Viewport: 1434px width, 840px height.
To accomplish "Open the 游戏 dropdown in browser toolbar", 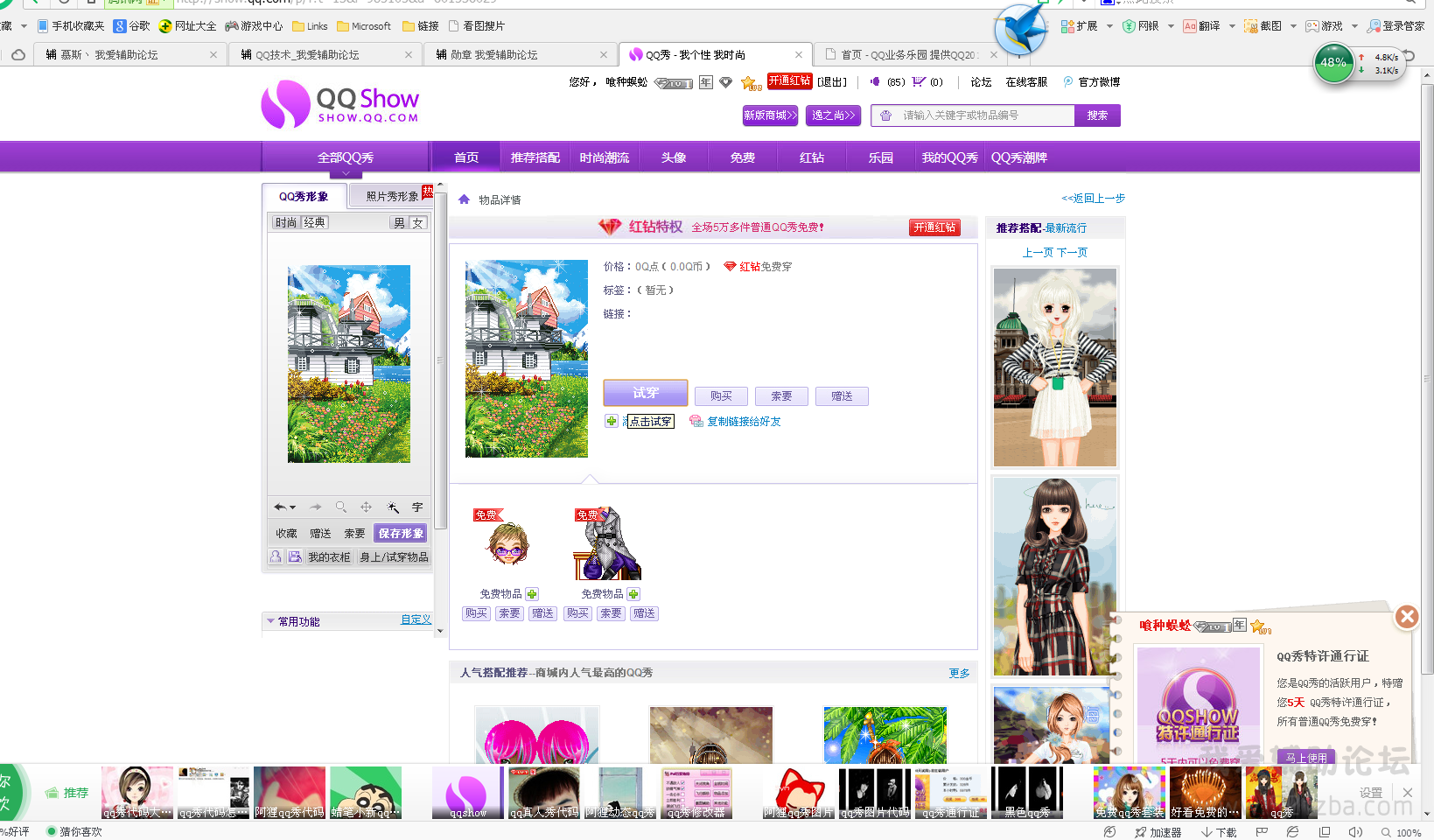I will [1354, 26].
